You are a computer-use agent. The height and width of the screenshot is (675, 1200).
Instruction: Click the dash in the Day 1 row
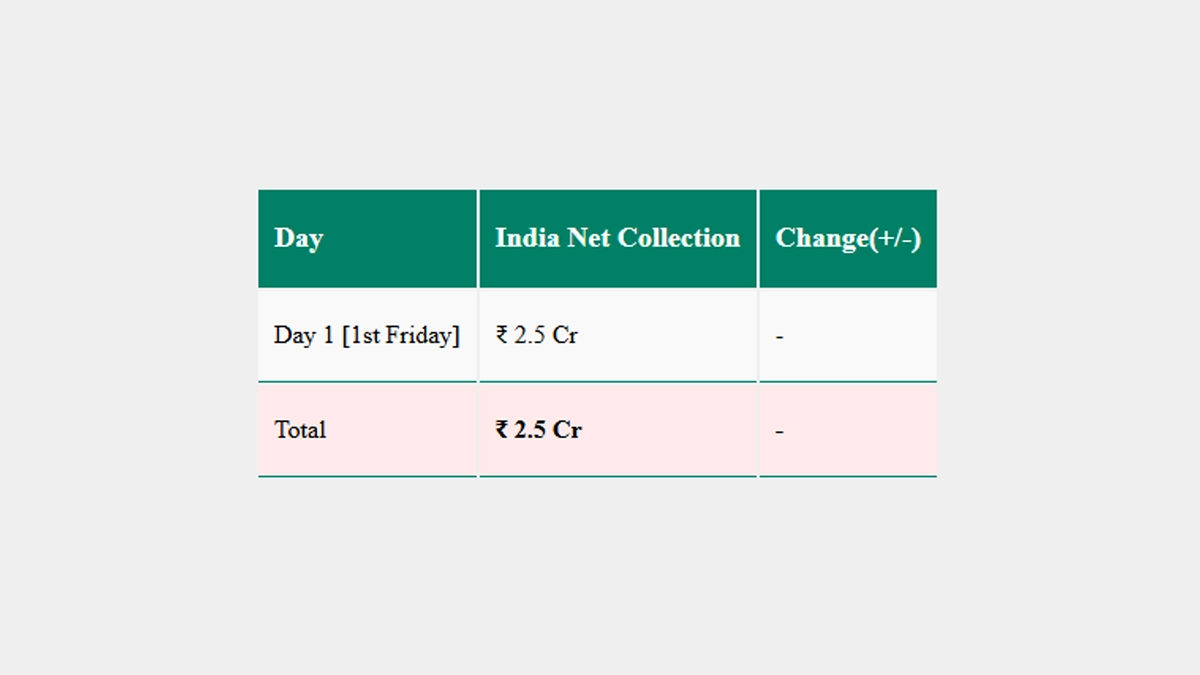[x=779, y=336]
